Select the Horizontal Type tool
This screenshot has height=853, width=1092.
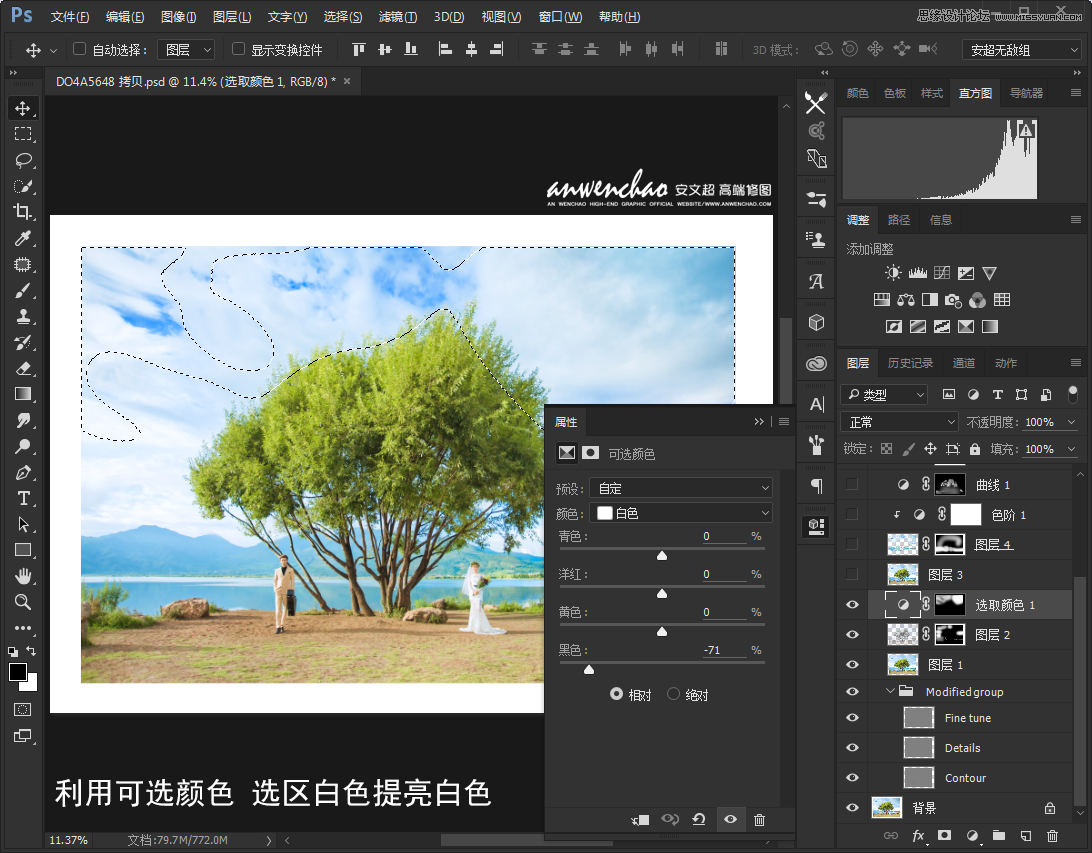click(x=22, y=498)
